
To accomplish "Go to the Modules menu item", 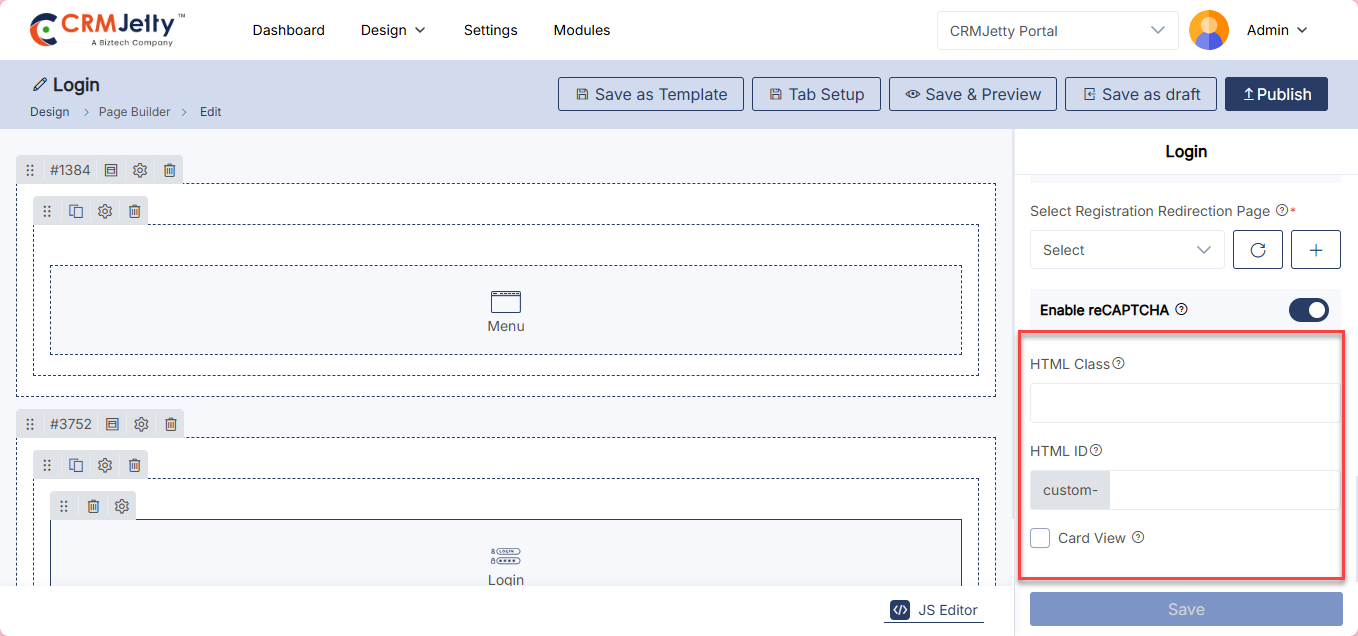I will (582, 30).
